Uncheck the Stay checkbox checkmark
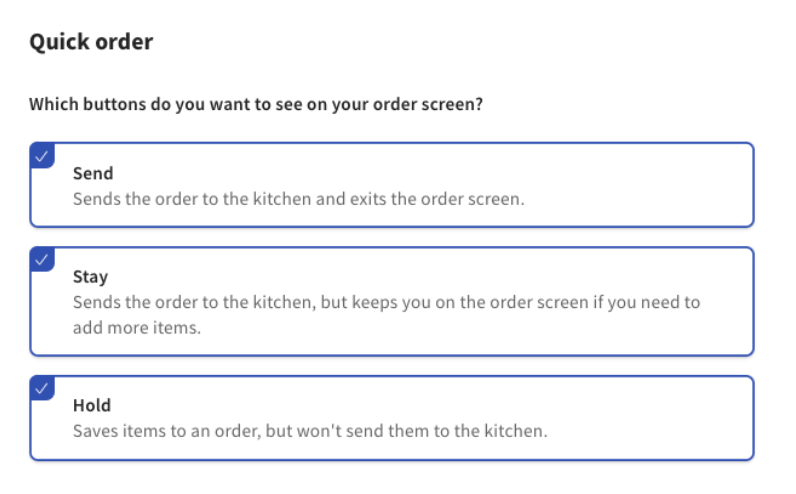 pos(42,259)
